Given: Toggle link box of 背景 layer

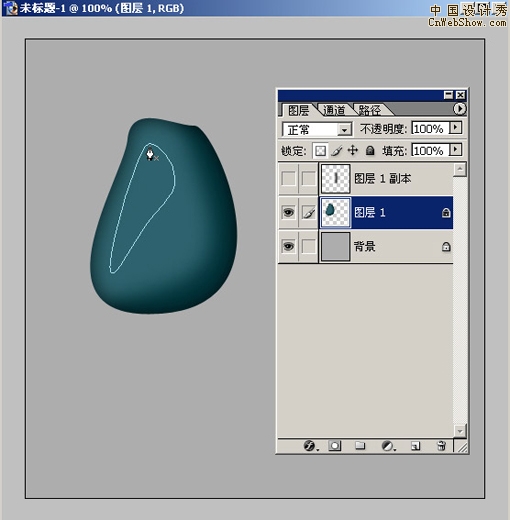Looking at the screenshot, I should pyautogui.click(x=309, y=246).
